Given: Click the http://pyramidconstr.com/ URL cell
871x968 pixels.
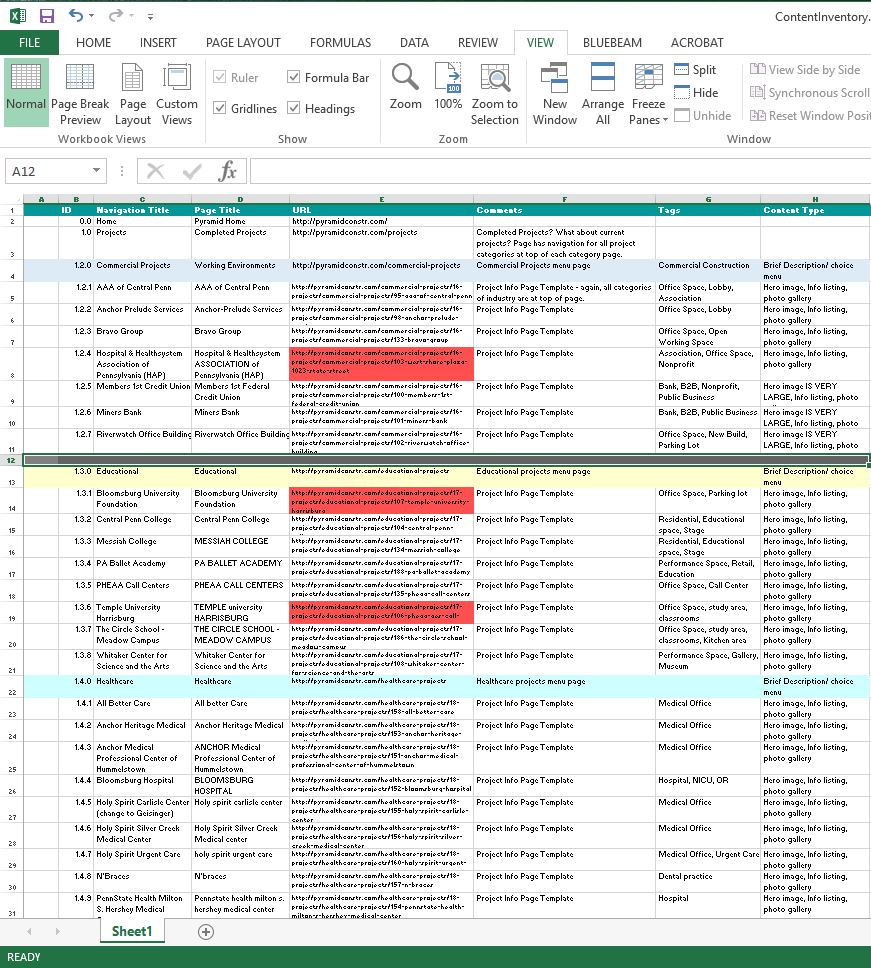Looking at the screenshot, I should (381, 221).
